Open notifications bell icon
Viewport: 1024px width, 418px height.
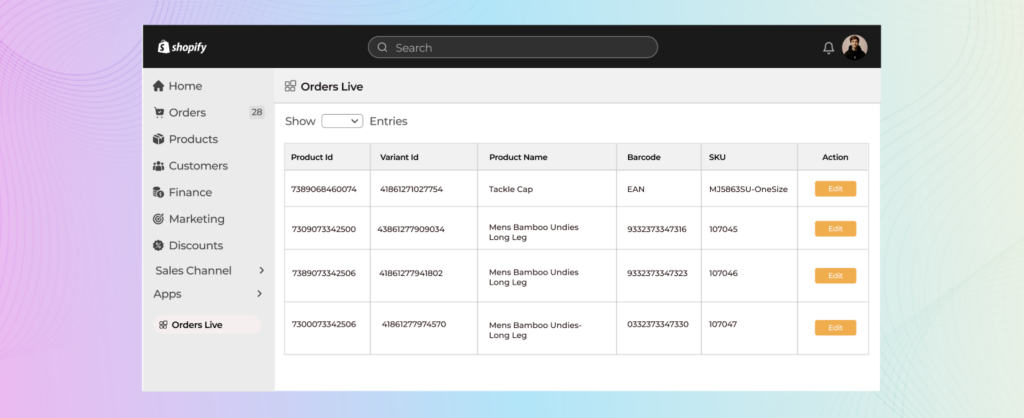point(828,48)
